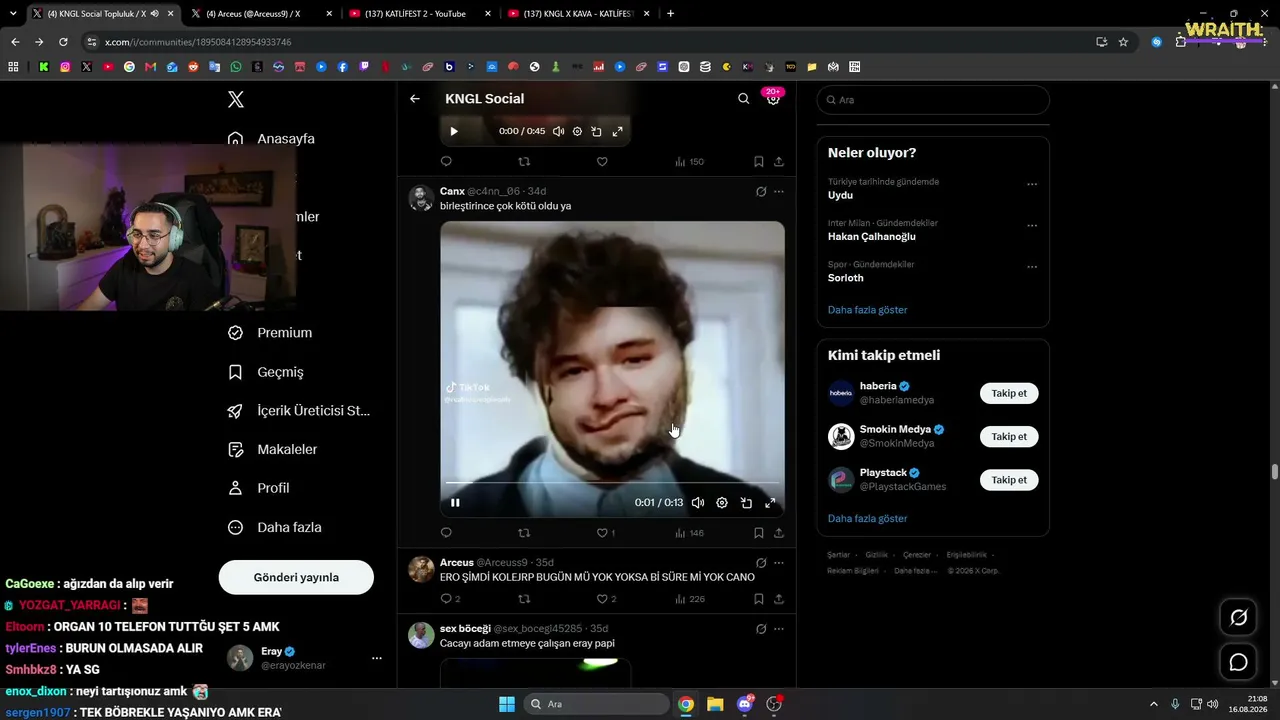
Task: Open settings gear on the Canx video
Action: tap(722, 503)
